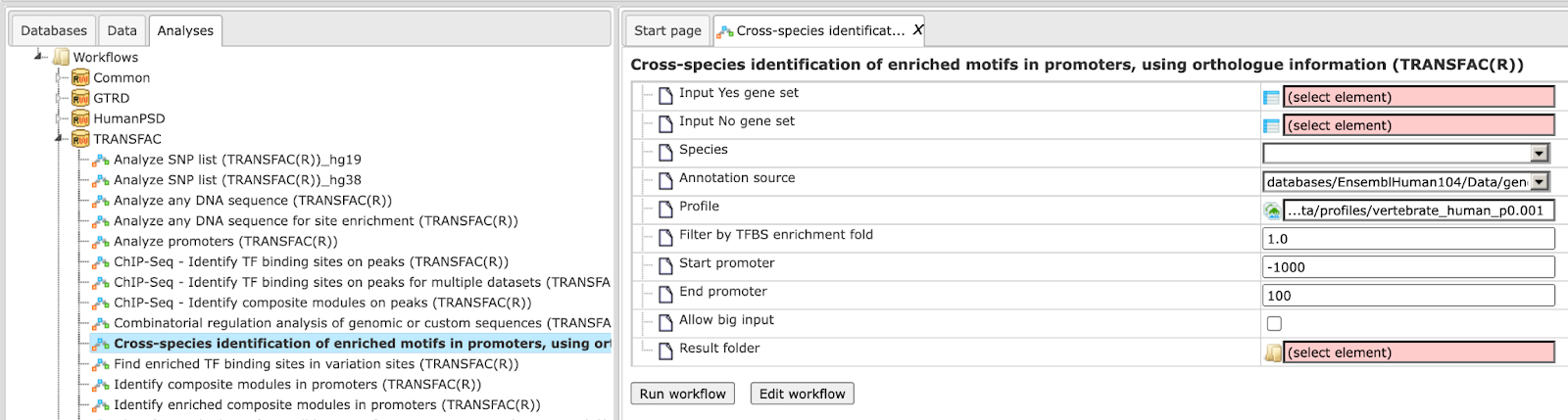Screen dimensions: 1568x420
Task: Click the Profile field's green icon
Action: 1273,210
